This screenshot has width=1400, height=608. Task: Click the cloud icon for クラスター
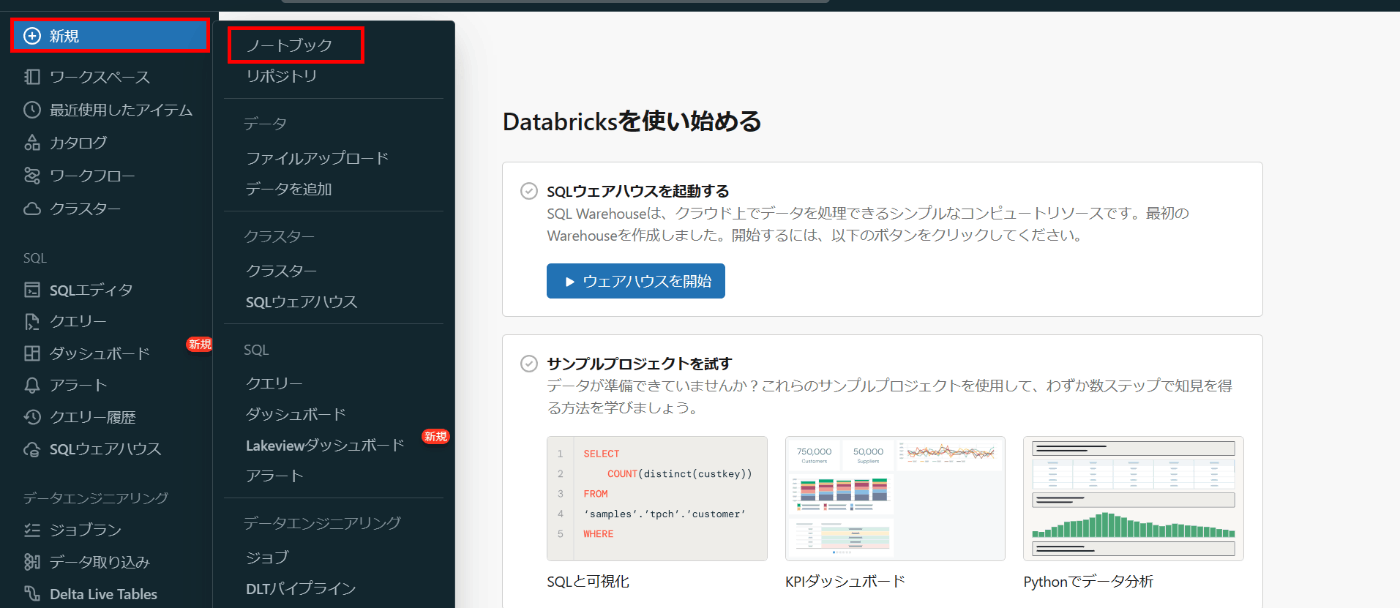[x=32, y=209]
